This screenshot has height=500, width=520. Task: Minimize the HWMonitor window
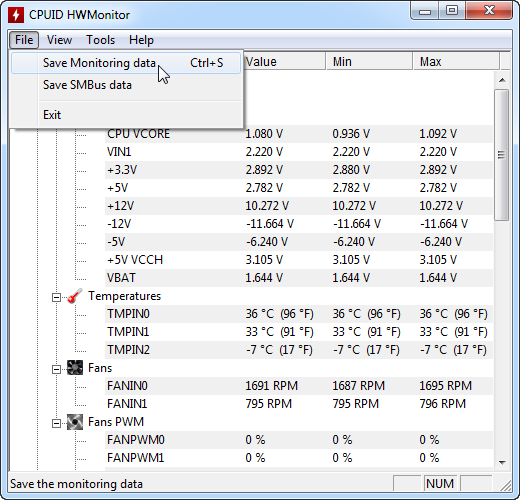(x=425, y=11)
